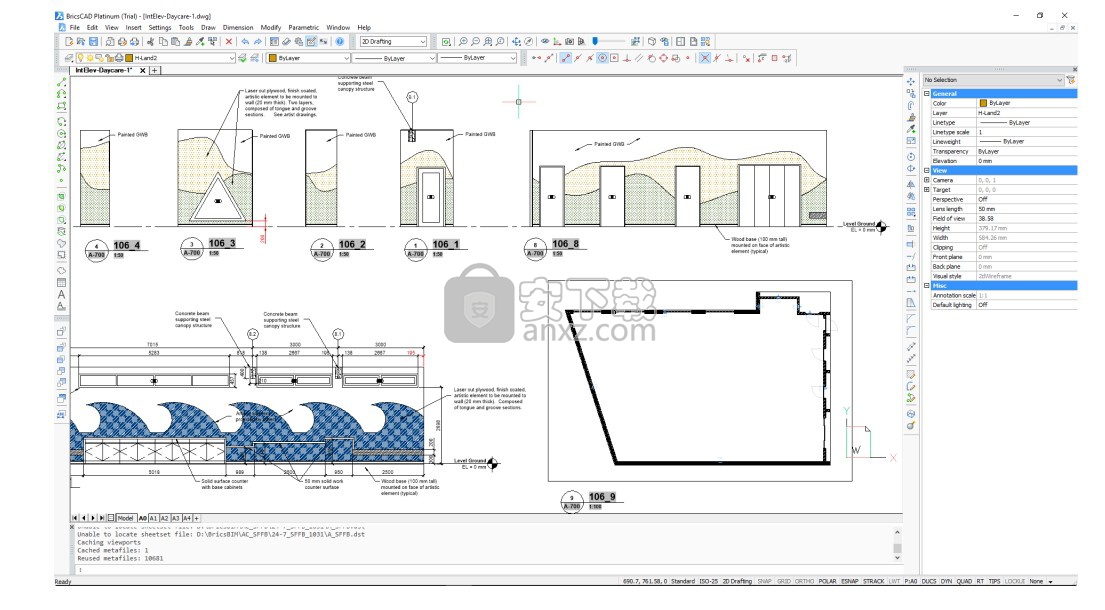Open the File menu
This screenshot has height=610, width=1105.
point(74,27)
